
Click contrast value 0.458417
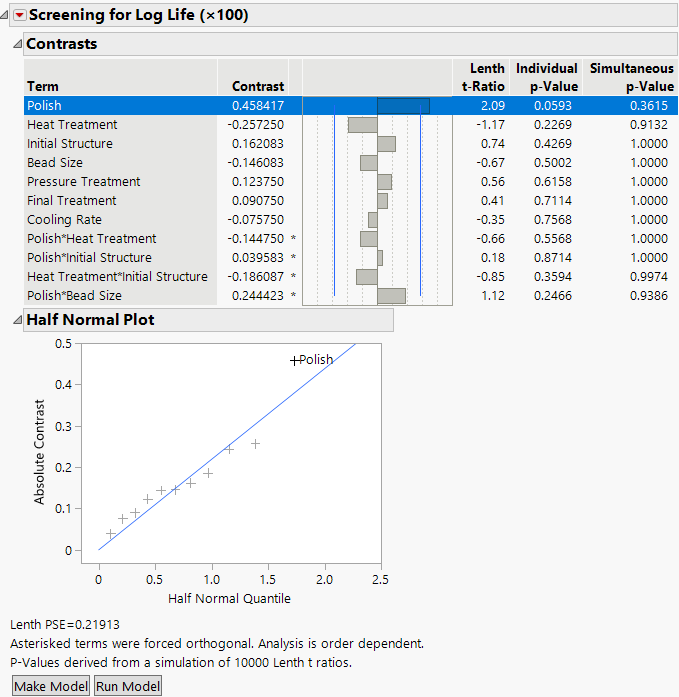pyautogui.click(x=258, y=106)
